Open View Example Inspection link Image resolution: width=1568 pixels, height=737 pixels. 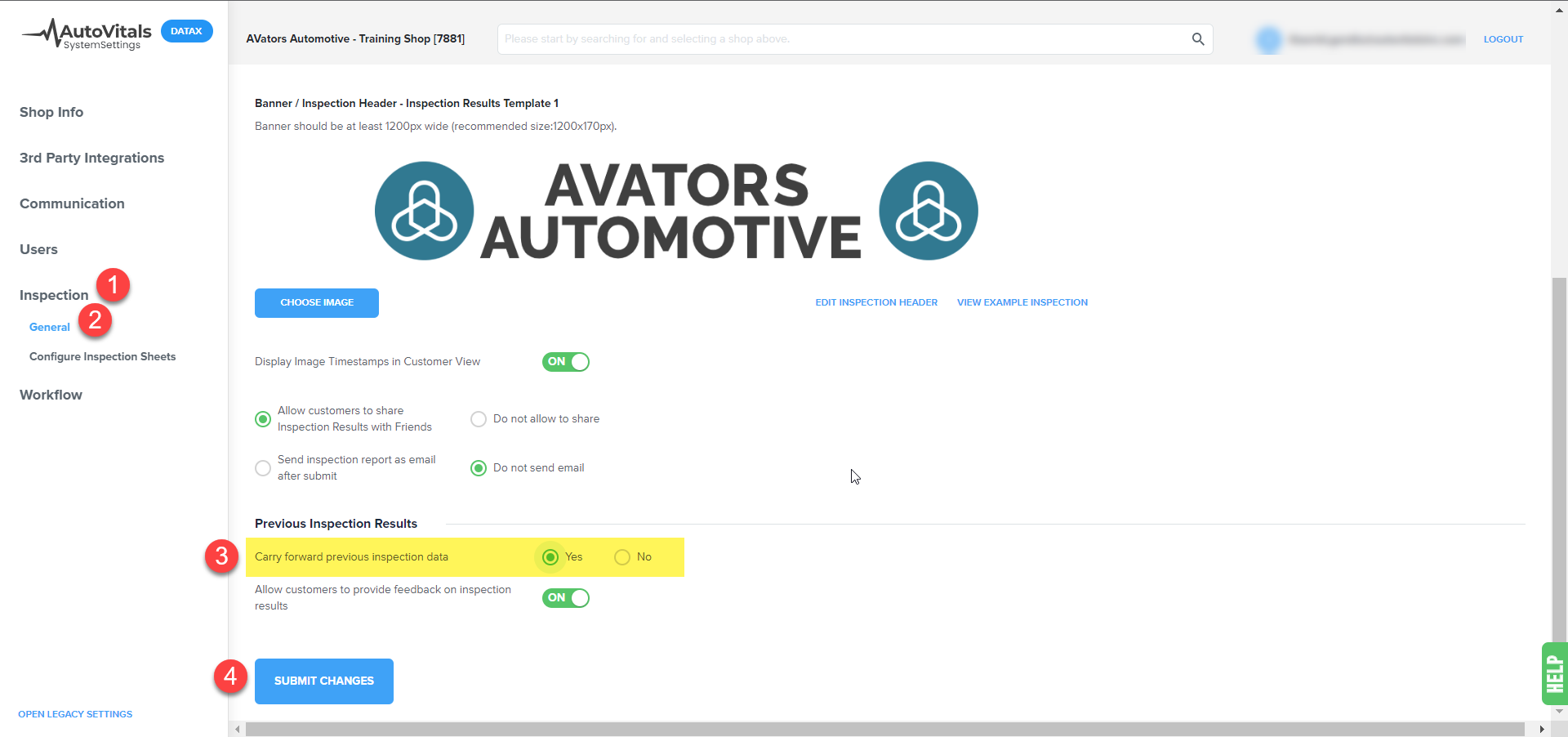(x=1022, y=302)
